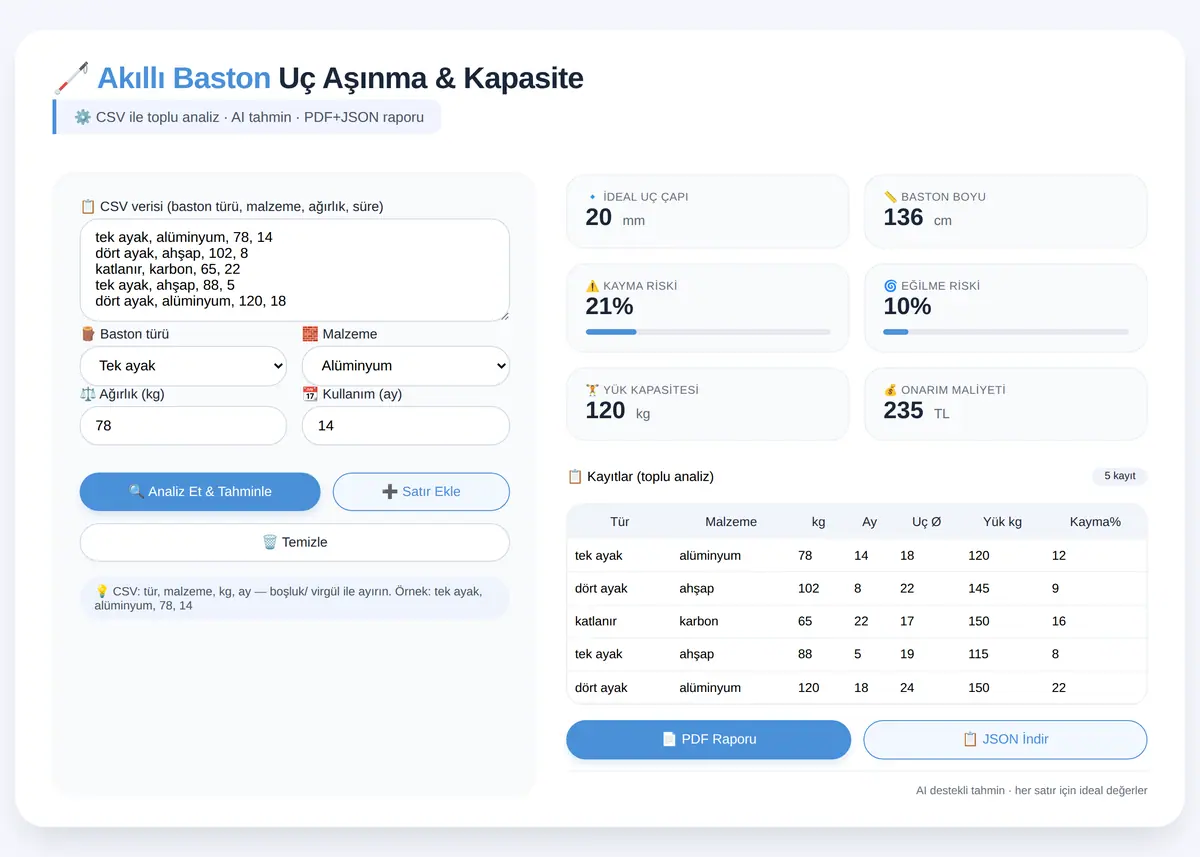Image resolution: width=1200 pixels, height=857 pixels.
Task: Generate the PDF Raporu
Action: (709, 739)
